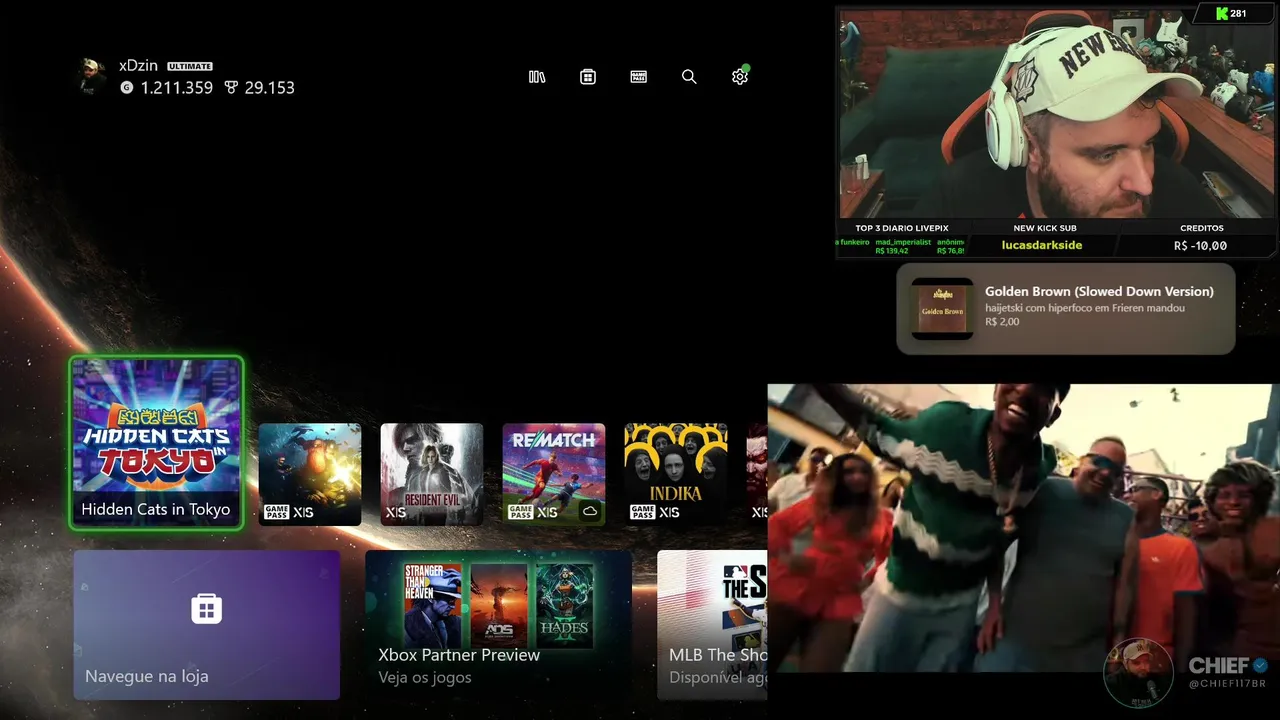Click the Hades II cover art
The height and width of the screenshot is (720, 1280).
(564, 605)
